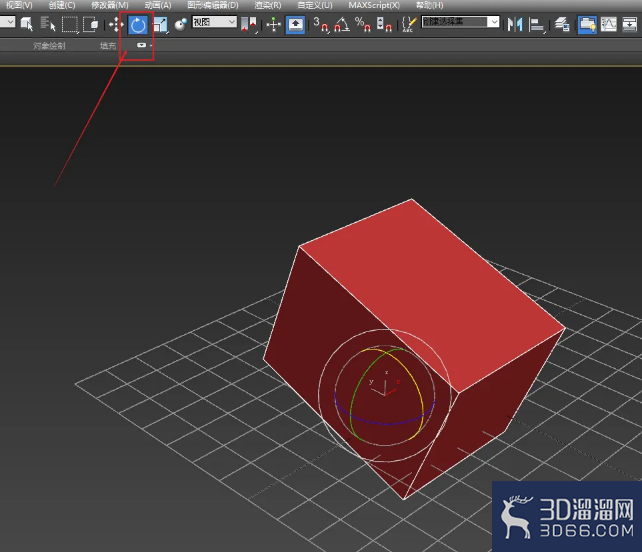Open the 视图(V) menu

point(19,5)
